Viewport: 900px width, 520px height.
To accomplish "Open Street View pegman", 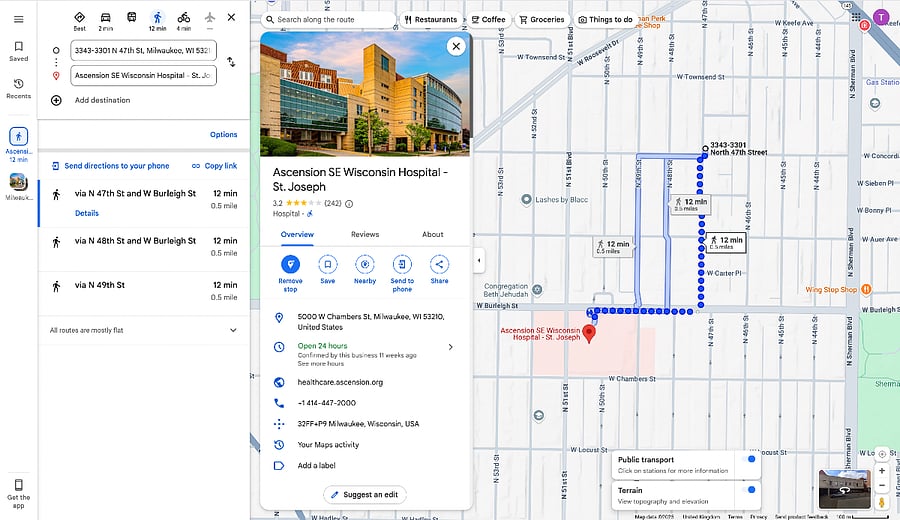I will coord(882,502).
